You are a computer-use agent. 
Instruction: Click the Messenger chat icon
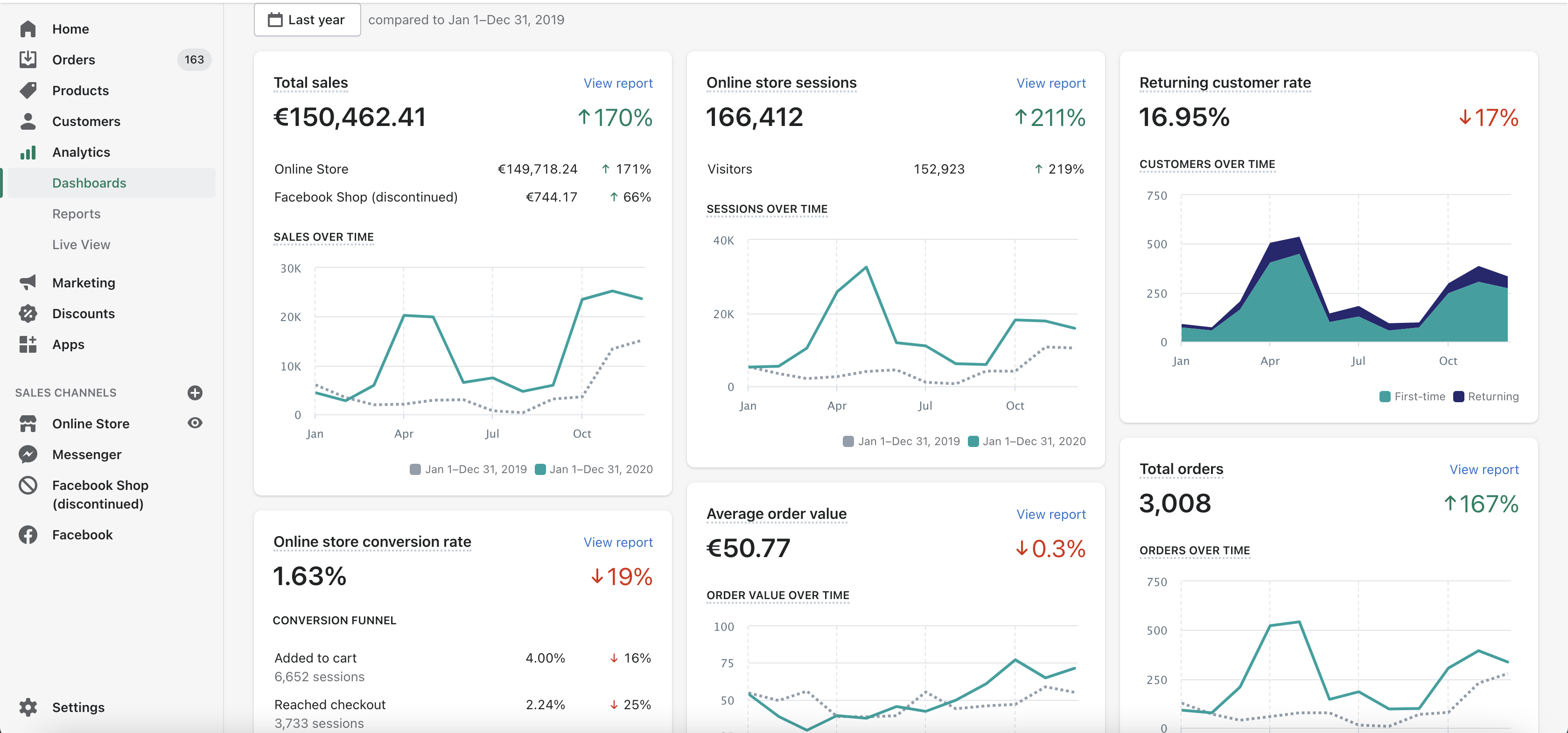(28, 454)
